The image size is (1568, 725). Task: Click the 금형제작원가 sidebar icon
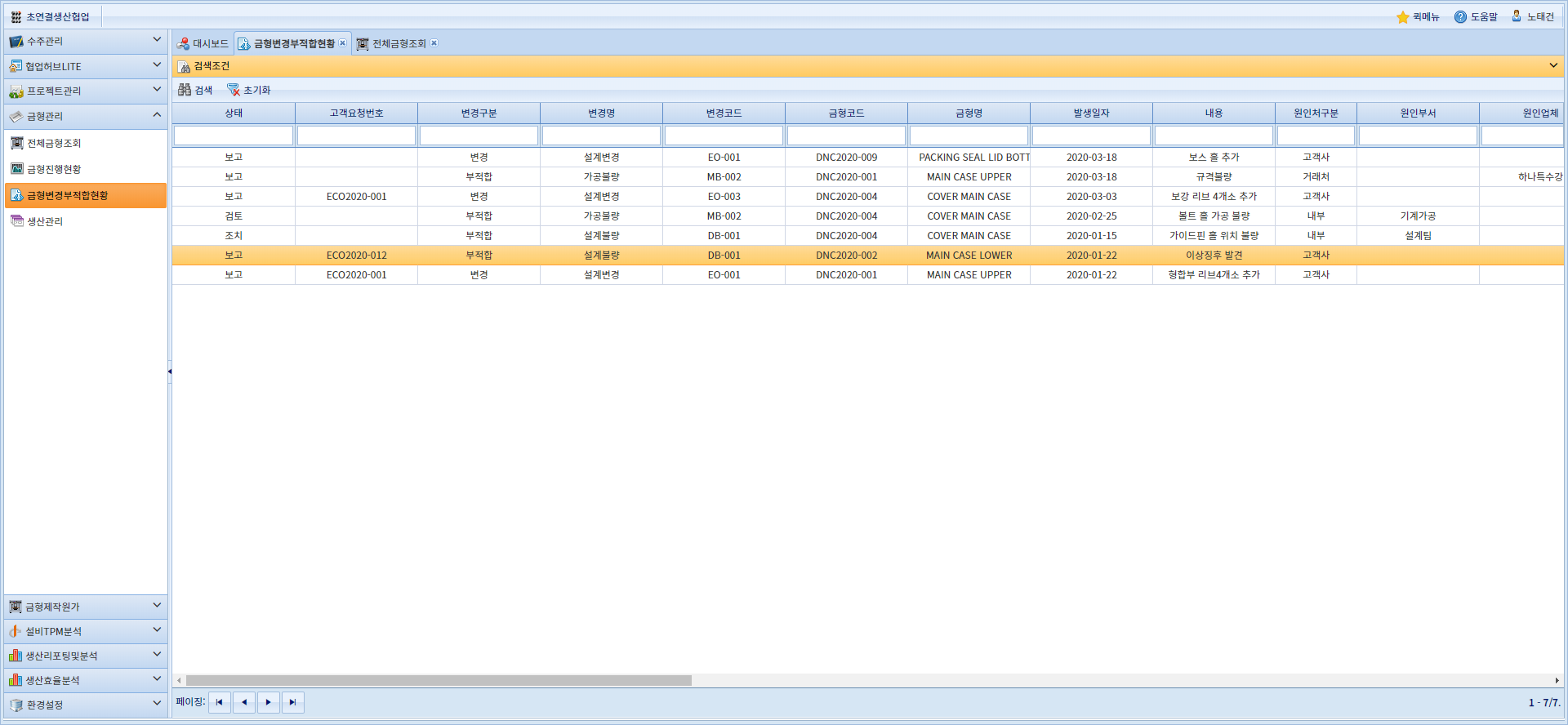tap(16, 607)
